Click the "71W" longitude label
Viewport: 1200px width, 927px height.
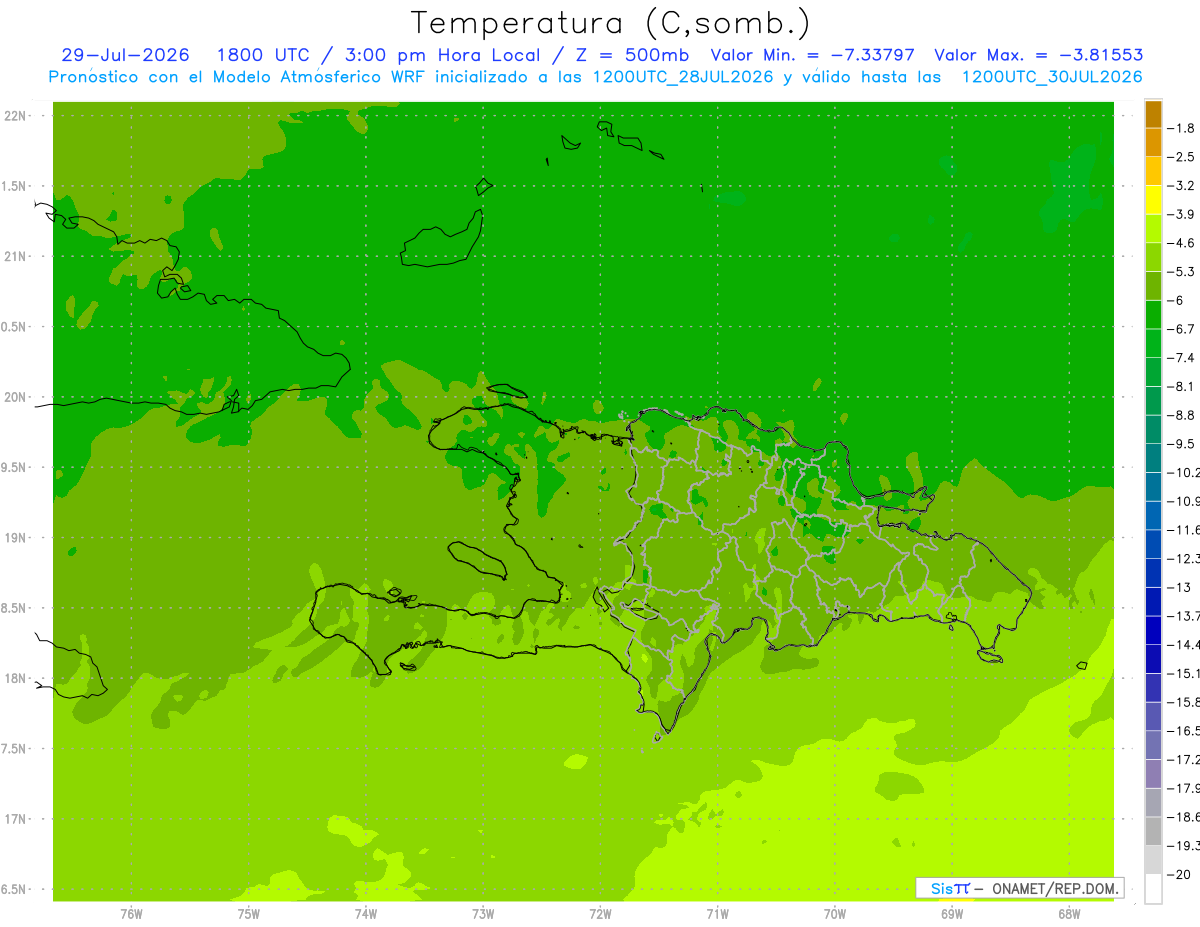[x=717, y=914]
